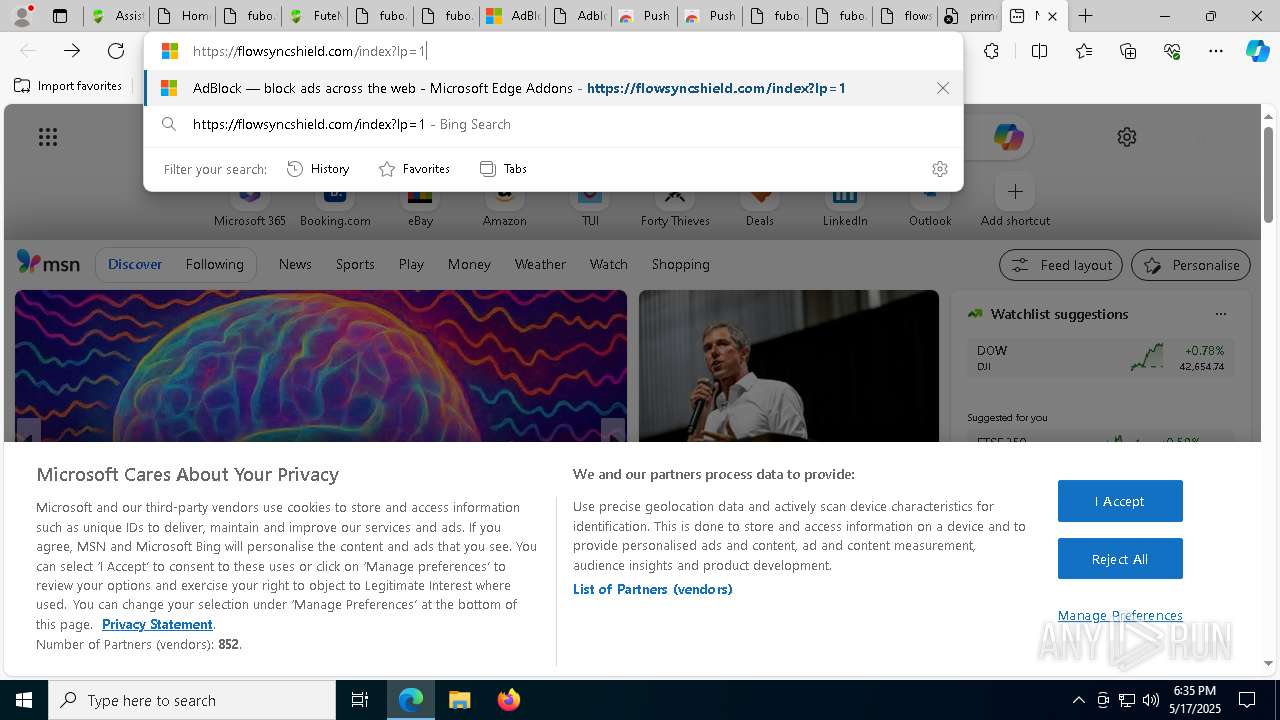The image size is (1280, 720).
Task: Open Import favorites bookmark item
Action: tap(68, 86)
